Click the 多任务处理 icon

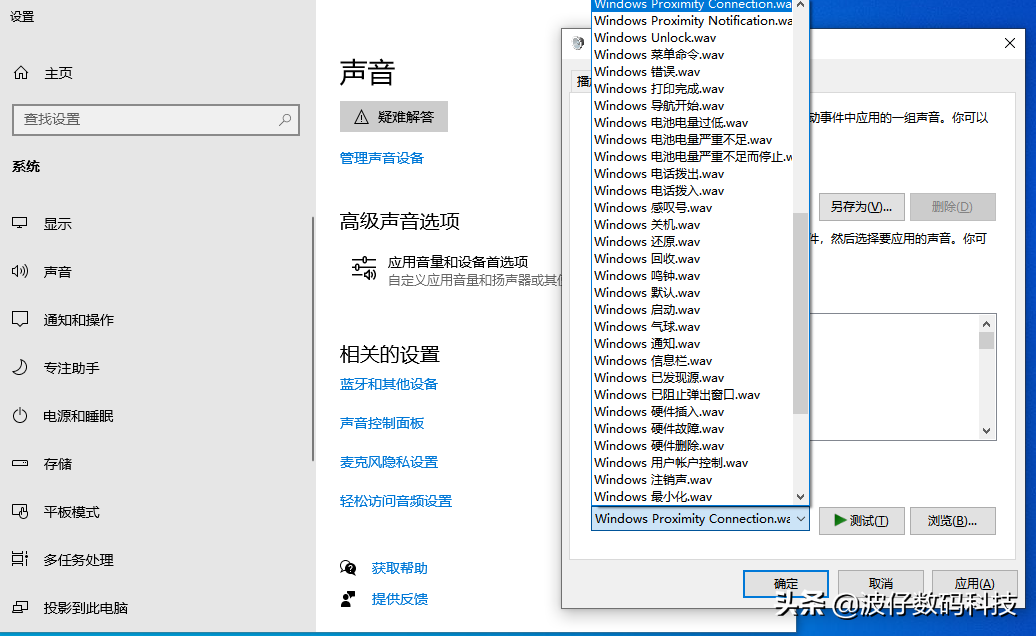(20, 559)
